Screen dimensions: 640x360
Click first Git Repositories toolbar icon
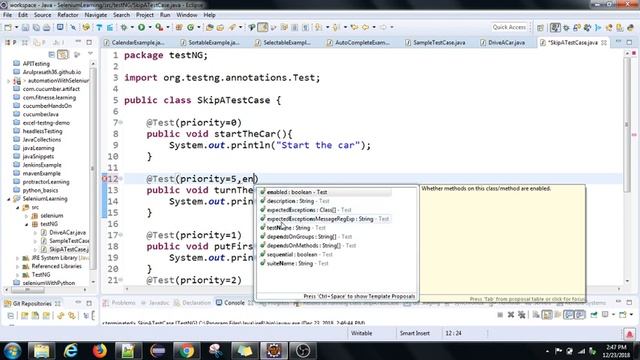11,316
